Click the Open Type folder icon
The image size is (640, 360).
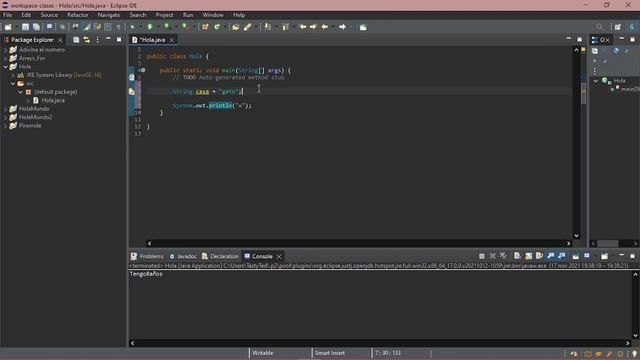pyautogui.click(x=236, y=27)
